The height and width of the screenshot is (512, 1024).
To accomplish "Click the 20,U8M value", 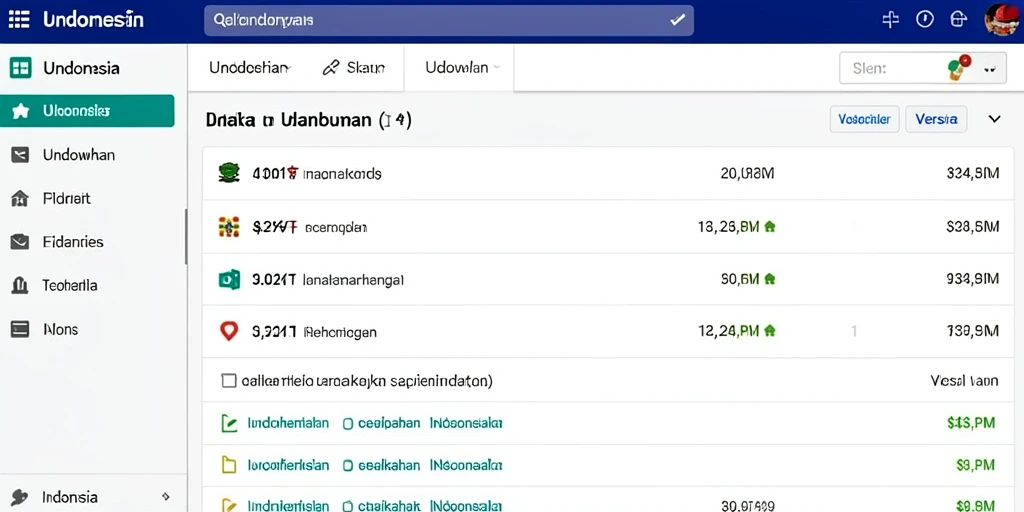I will 747,174.
